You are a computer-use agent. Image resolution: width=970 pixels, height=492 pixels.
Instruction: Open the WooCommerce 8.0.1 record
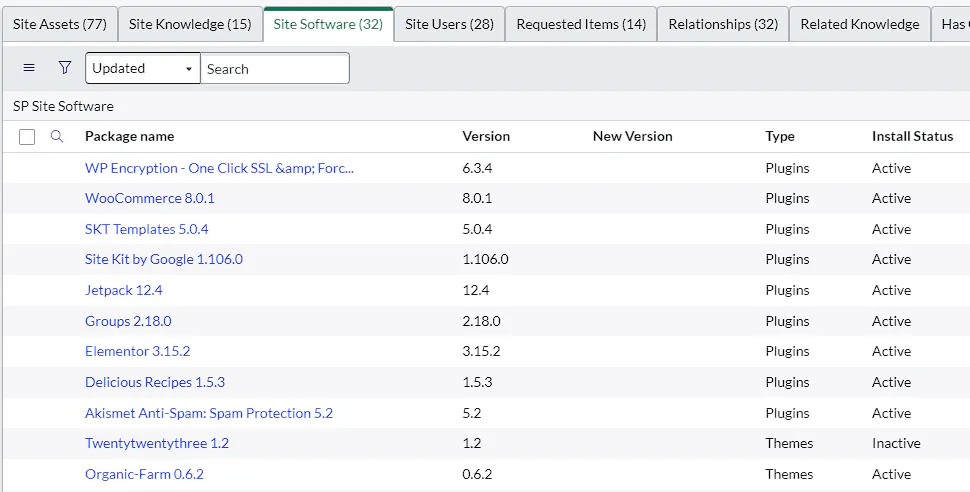click(x=150, y=199)
